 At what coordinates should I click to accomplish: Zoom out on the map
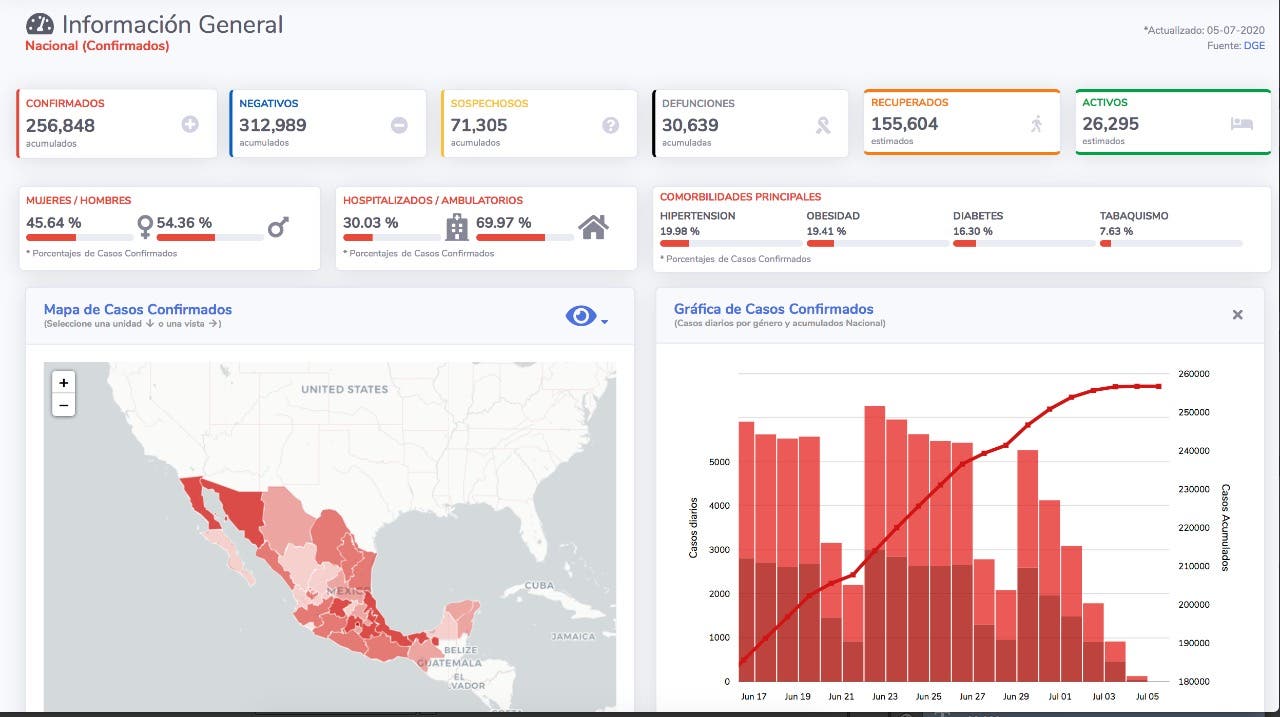(x=64, y=405)
